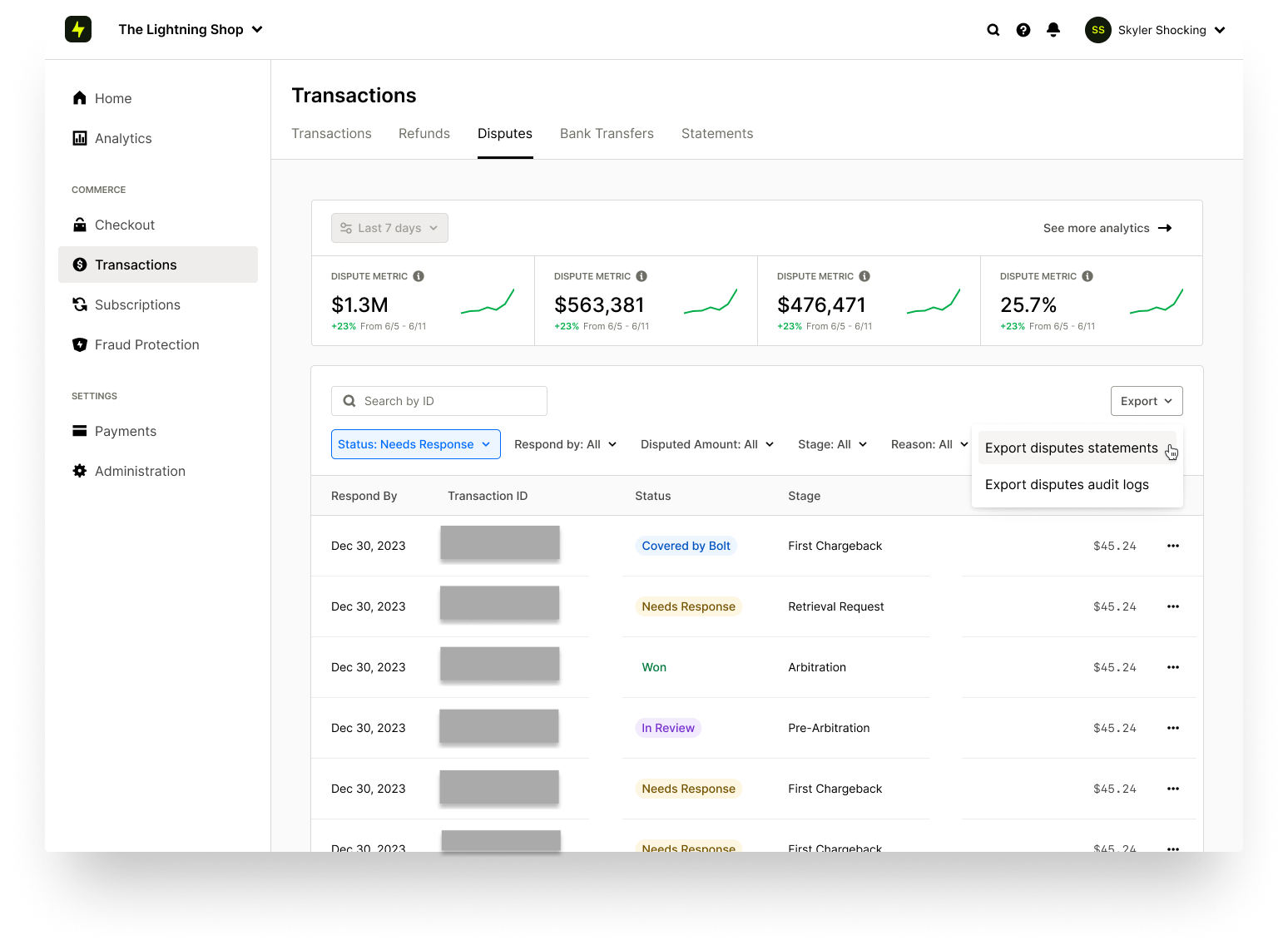This screenshot has height=950, width=1288.
Task: Click the Administration gear icon
Action: point(80,471)
